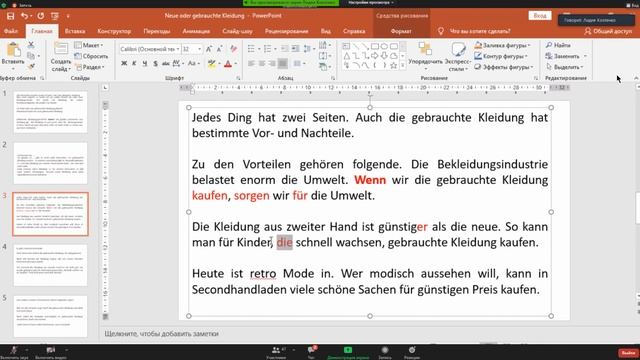Click the Save icon in quick access toolbar

click(x=11, y=16)
